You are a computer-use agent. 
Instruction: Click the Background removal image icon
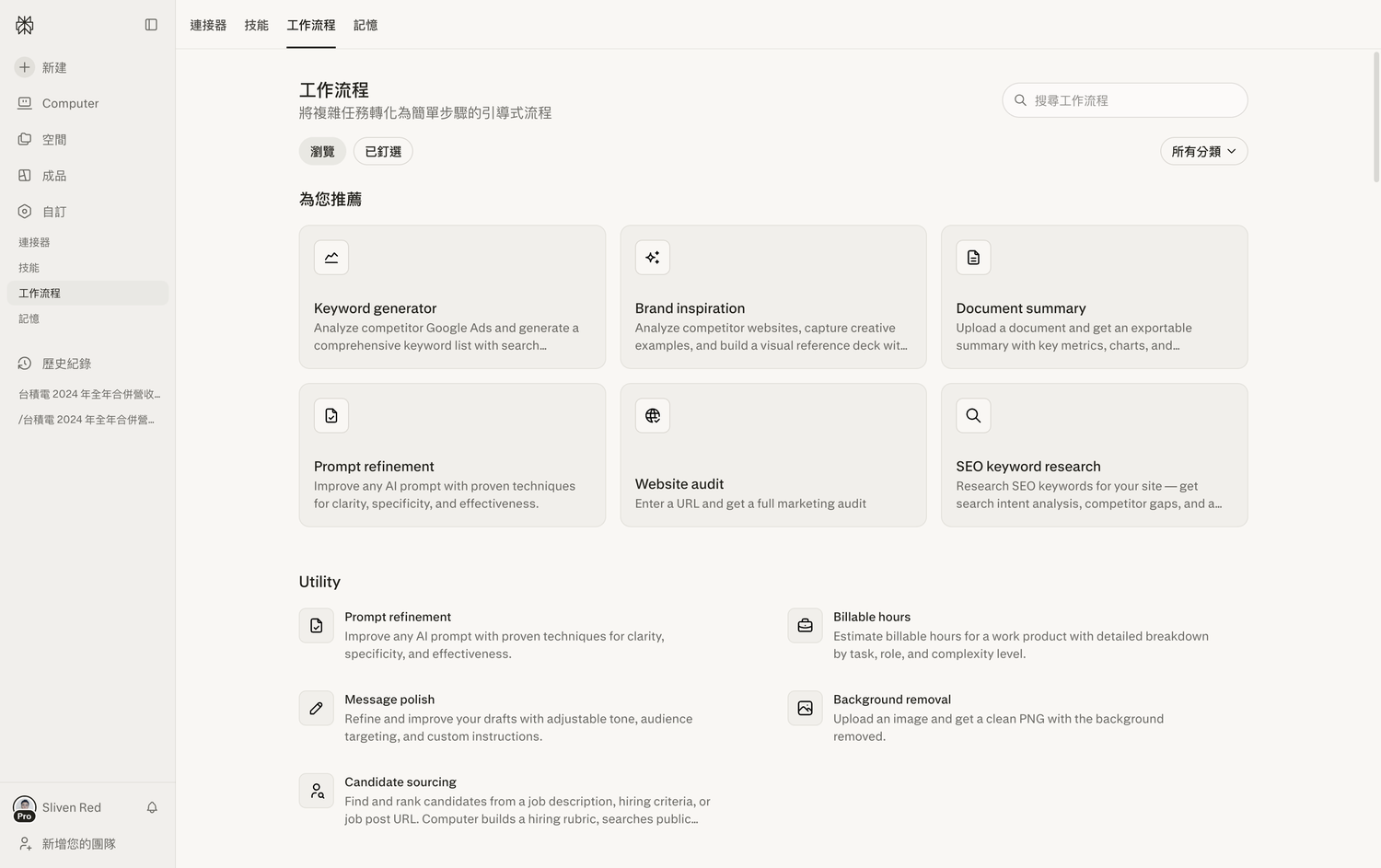click(805, 709)
